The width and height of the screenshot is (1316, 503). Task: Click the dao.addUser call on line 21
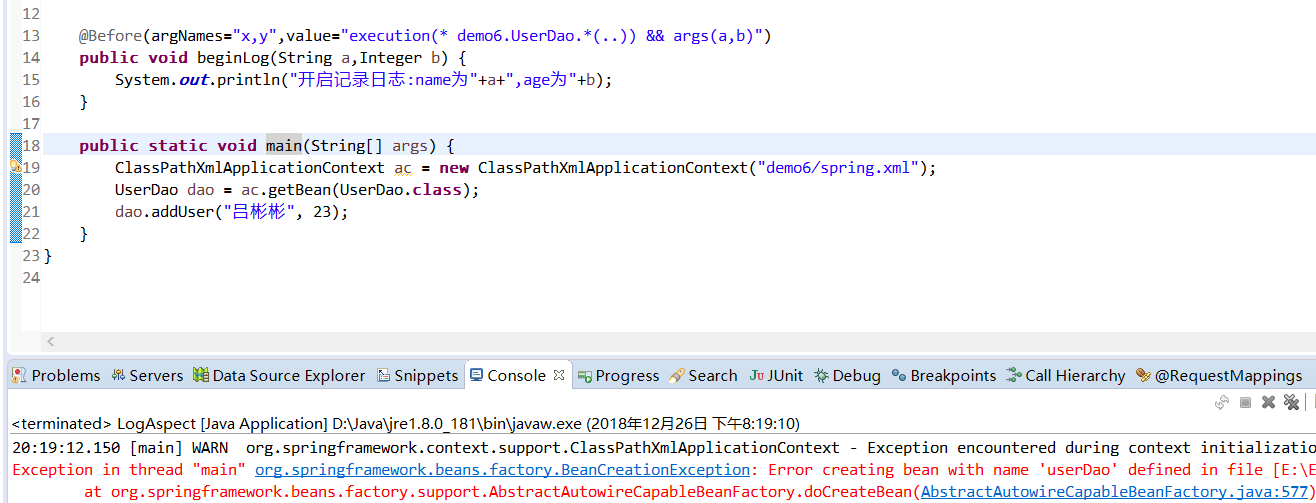(x=232, y=212)
